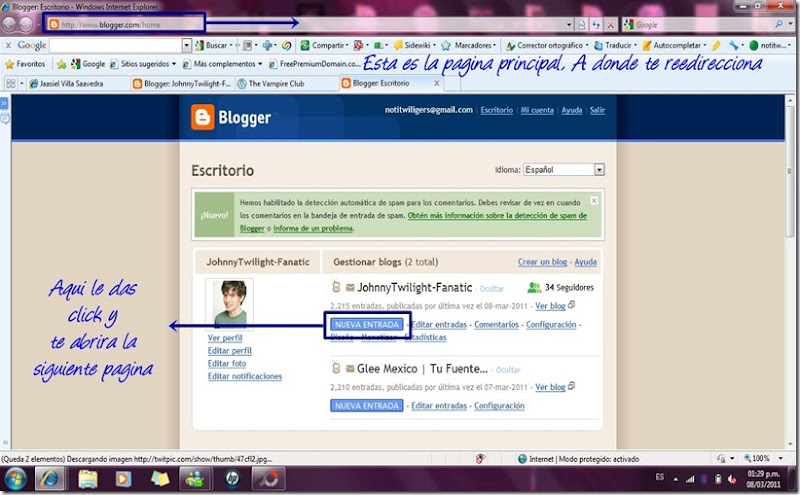Open Escritorio link in header
800x495 pixels.
(496, 110)
